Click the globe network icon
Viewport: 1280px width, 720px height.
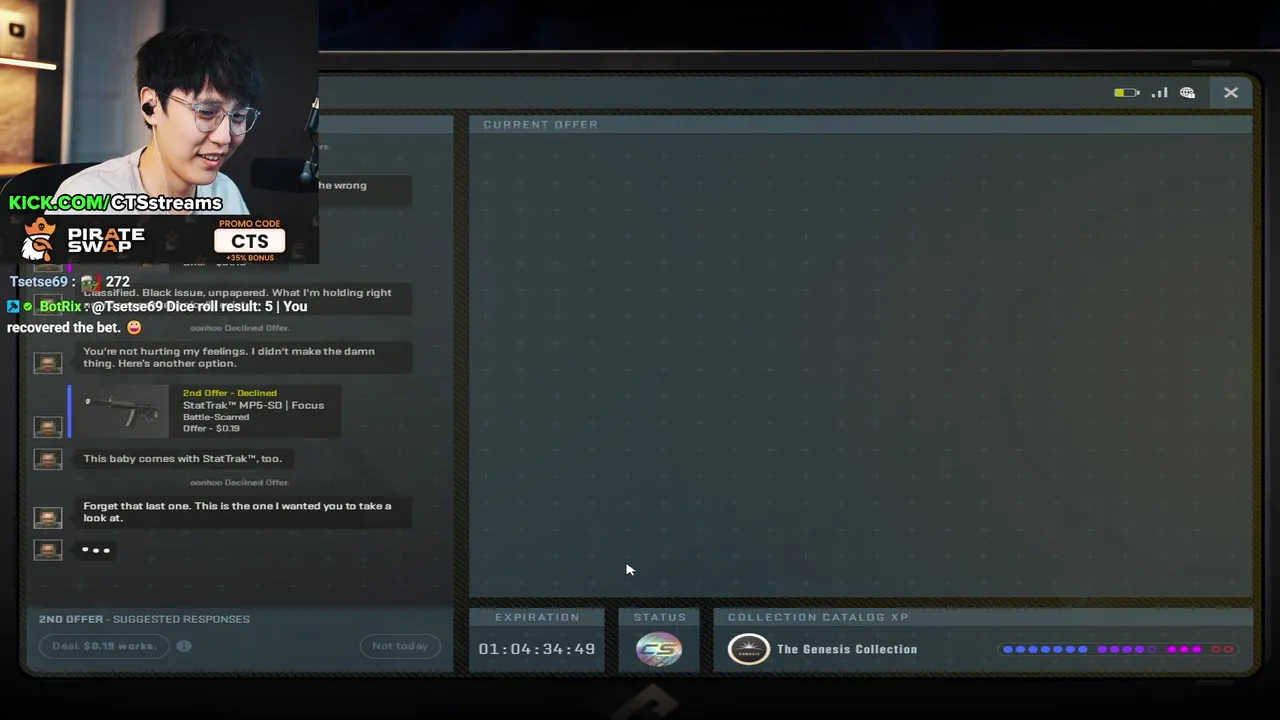1187,93
